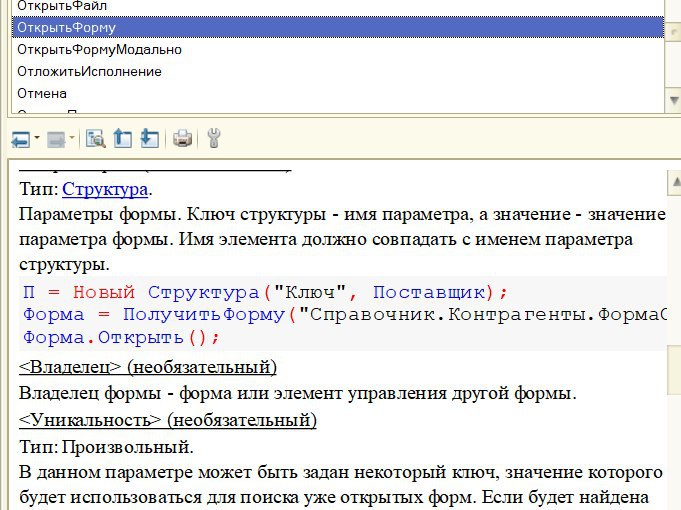The image size is (681, 510).
Task: Click the sentence starting with Владелец формы
Action: click(298, 394)
